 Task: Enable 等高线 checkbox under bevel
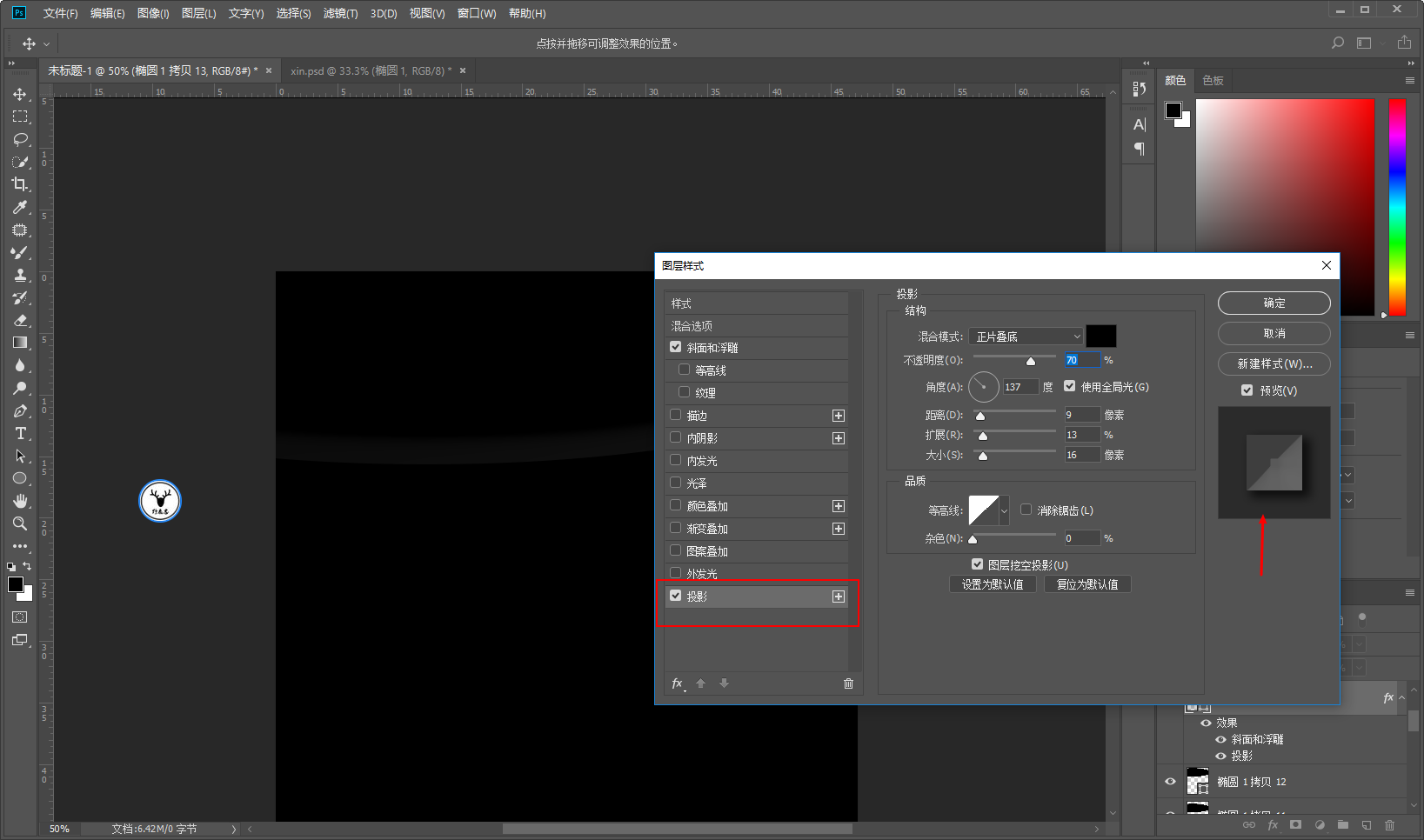point(684,370)
